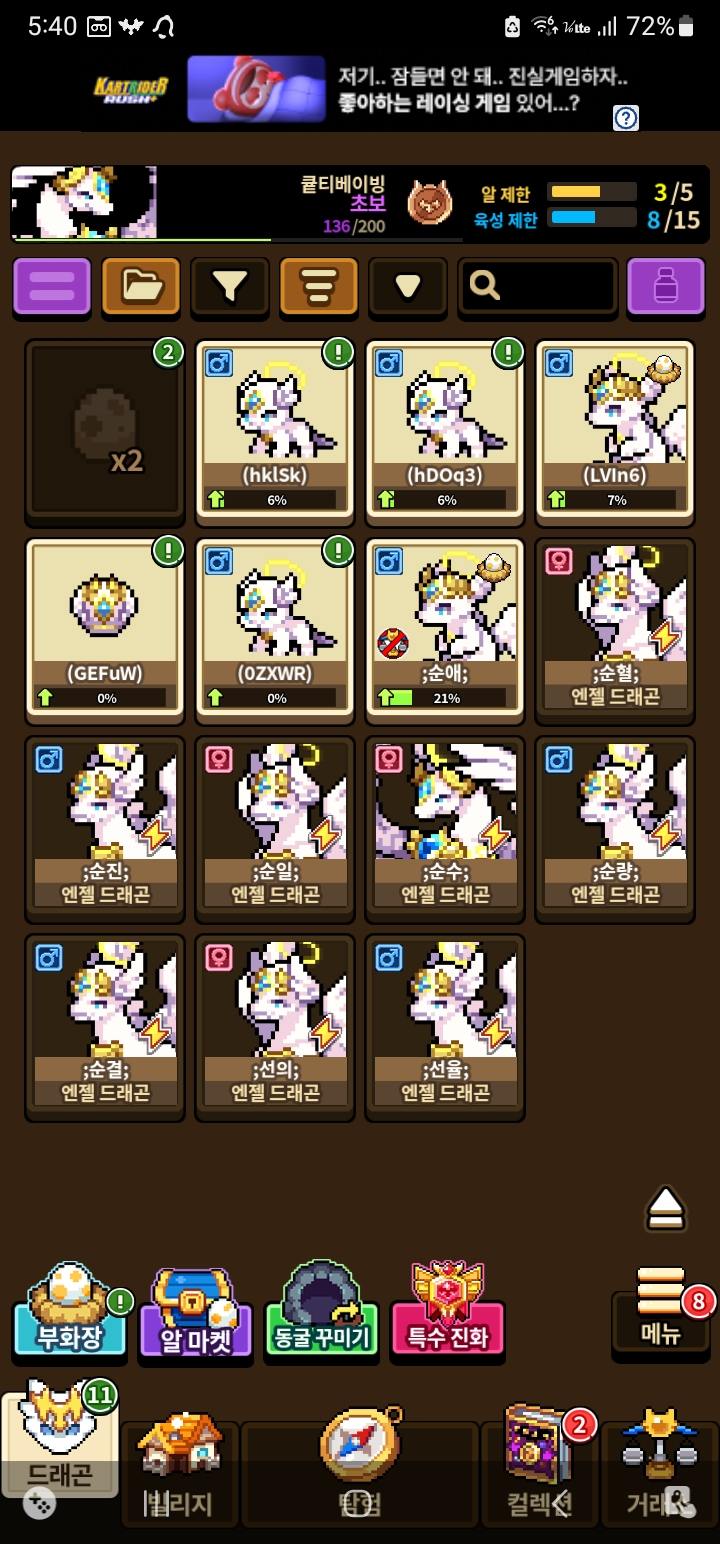Image resolution: width=720 pixels, height=1544 pixels.
Task: Select the stacked eggs x2 slot
Action: pyautogui.click(x=105, y=432)
